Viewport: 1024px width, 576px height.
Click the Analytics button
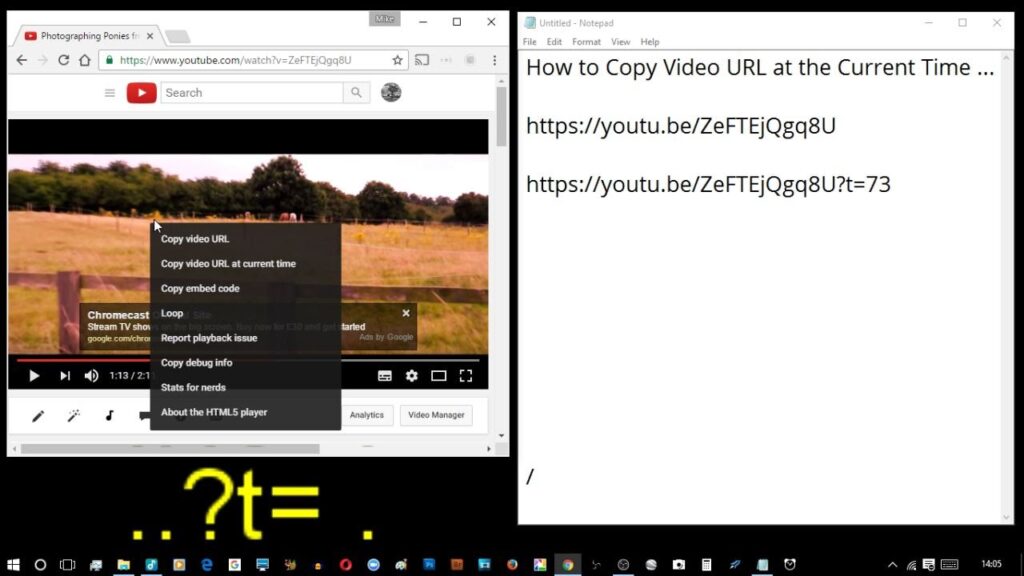(366, 415)
